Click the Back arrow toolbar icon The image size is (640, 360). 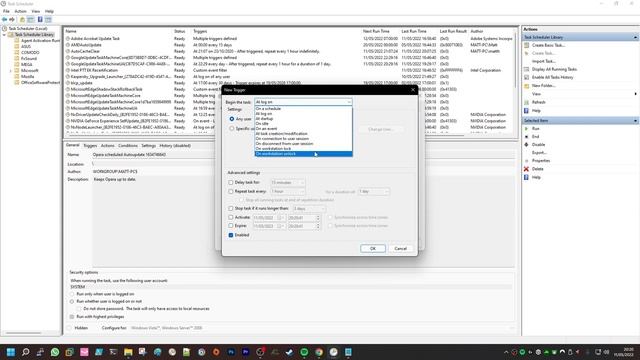tap(4, 20)
